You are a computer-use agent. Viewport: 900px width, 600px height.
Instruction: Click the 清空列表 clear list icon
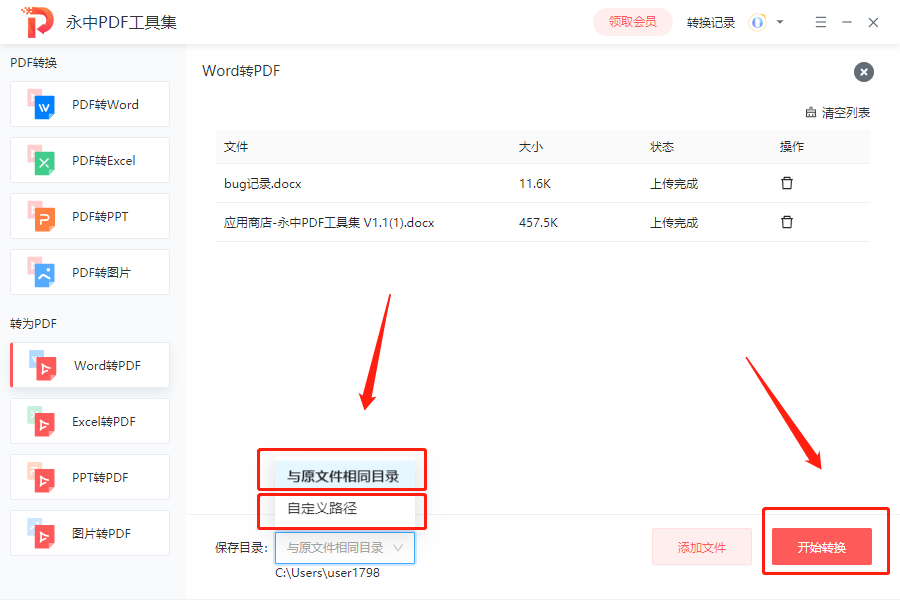811,113
